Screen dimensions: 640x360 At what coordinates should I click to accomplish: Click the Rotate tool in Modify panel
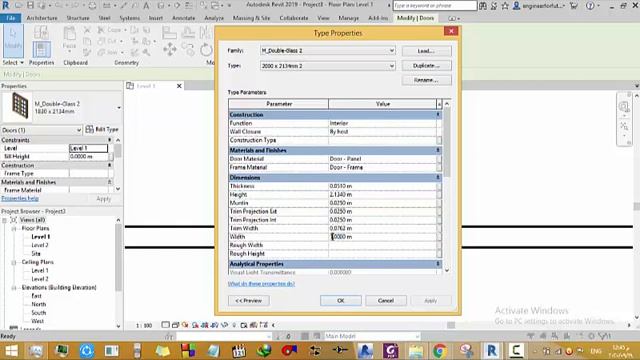pos(206,49)
